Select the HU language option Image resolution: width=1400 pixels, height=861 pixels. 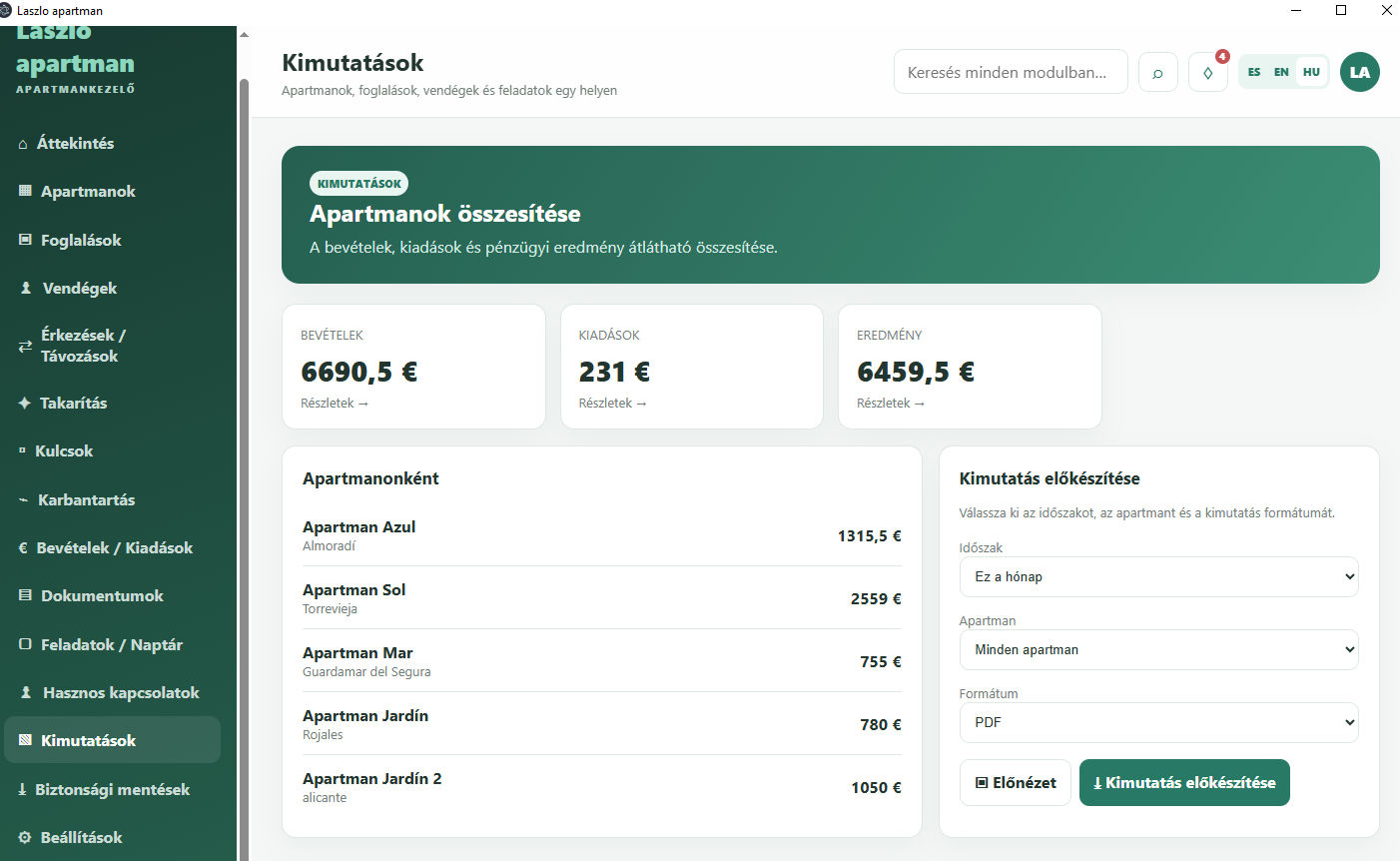coord(1311,72)
